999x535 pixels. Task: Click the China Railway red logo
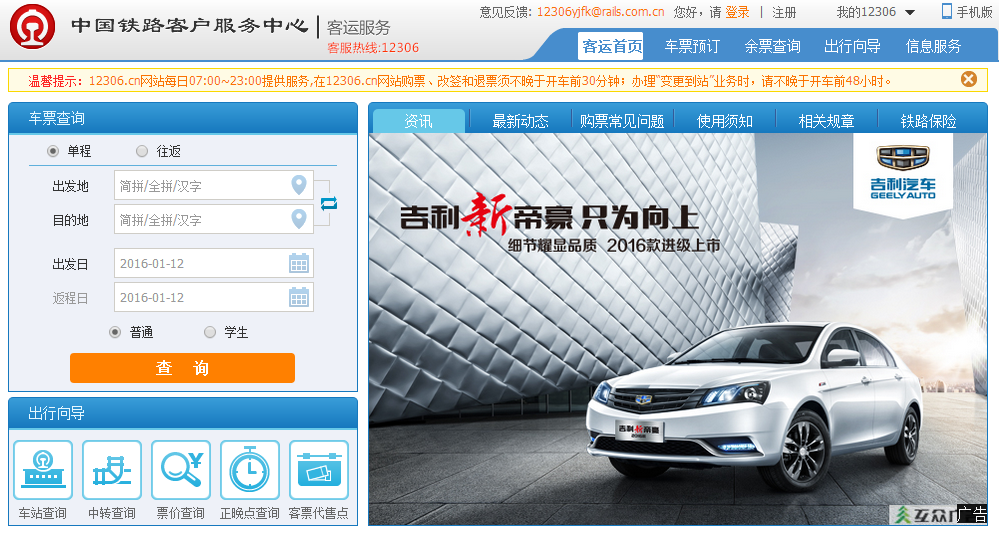32,26
